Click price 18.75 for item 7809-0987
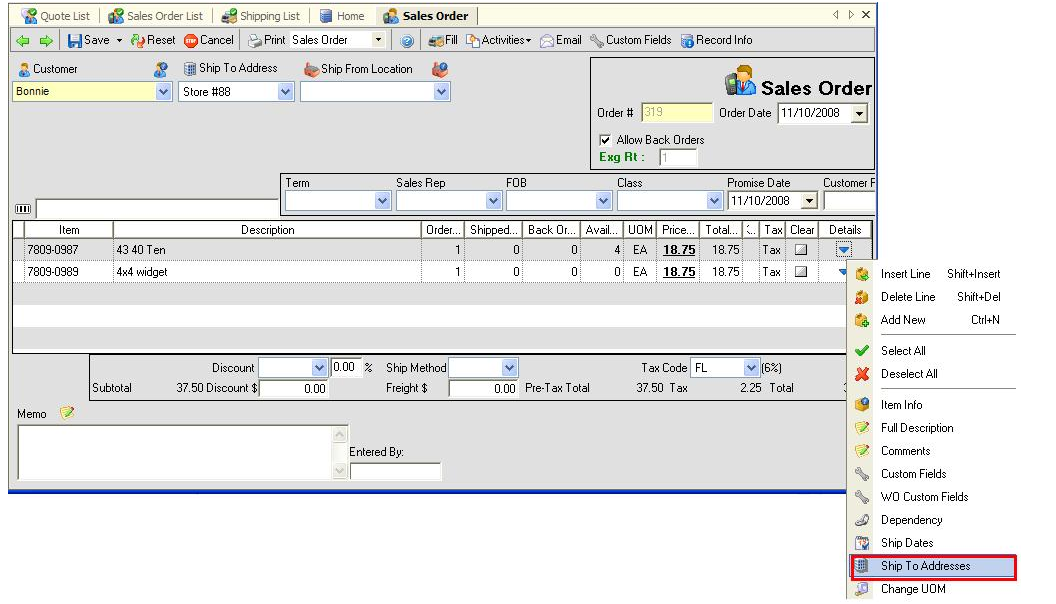 [x=679, y=250]
